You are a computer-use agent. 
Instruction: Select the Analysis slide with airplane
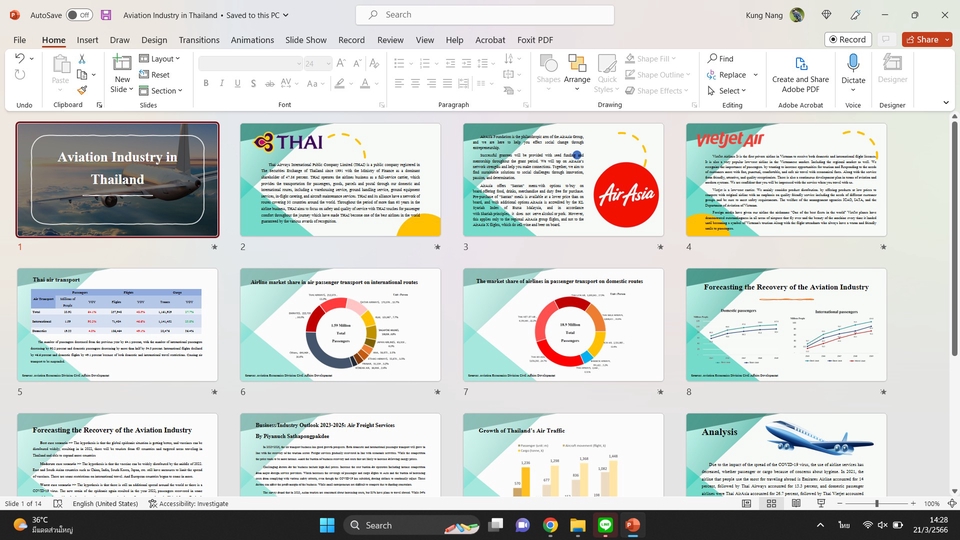786,454
